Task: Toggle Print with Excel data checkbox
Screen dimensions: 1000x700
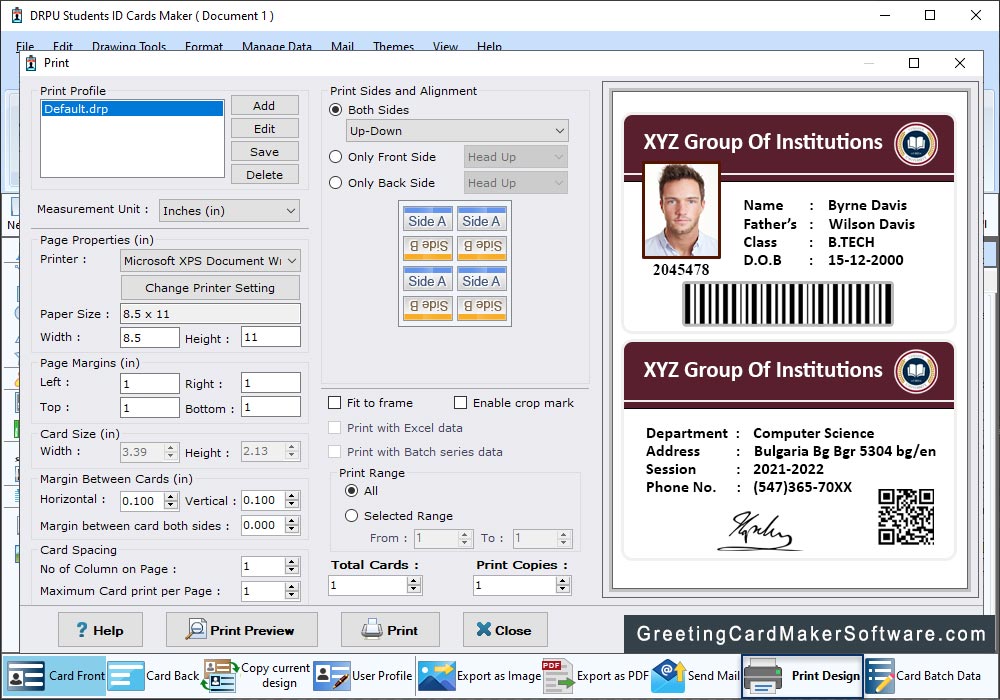Action: click(x=334, y=428)
